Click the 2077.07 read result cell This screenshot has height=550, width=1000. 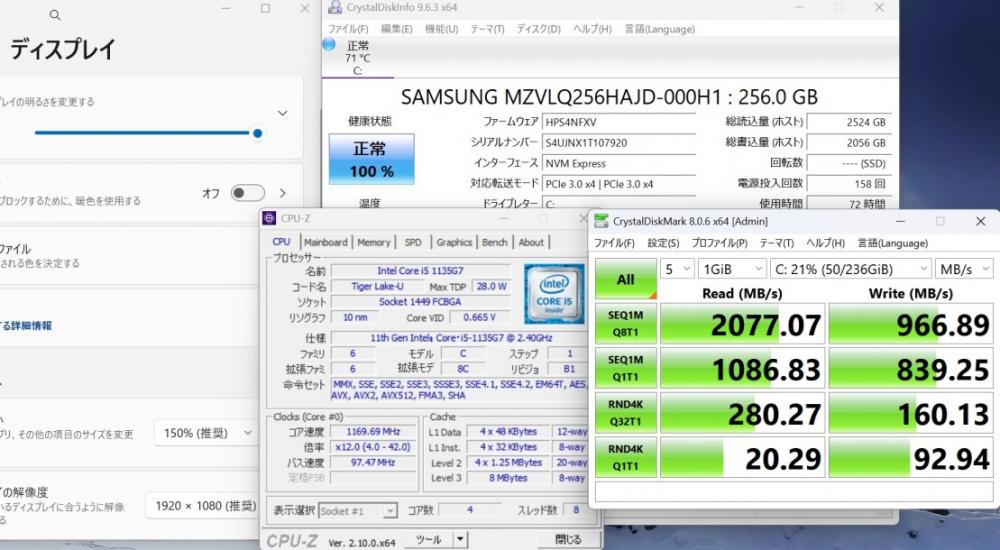point(742,324)
